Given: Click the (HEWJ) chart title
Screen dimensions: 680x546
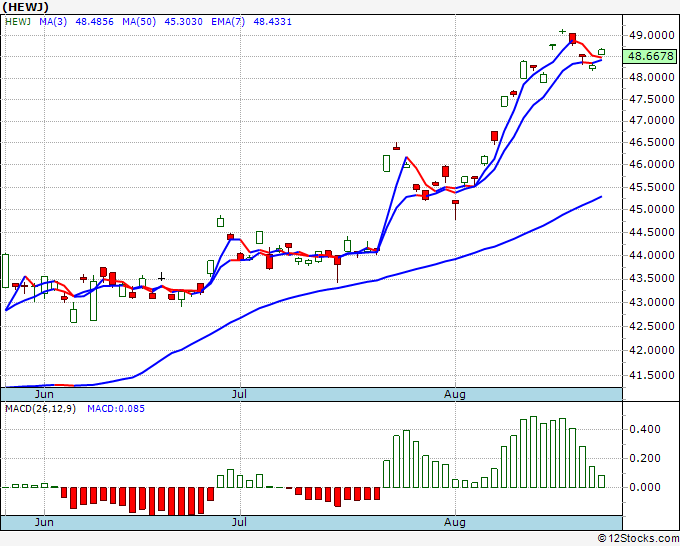Looking at the screenshot, I should tap(25, 7).
